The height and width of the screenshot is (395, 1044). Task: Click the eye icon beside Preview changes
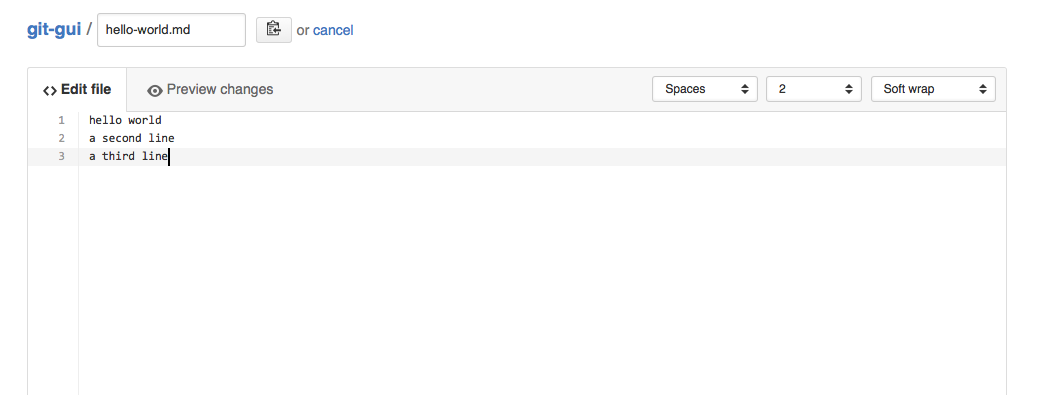click(155, 91)
